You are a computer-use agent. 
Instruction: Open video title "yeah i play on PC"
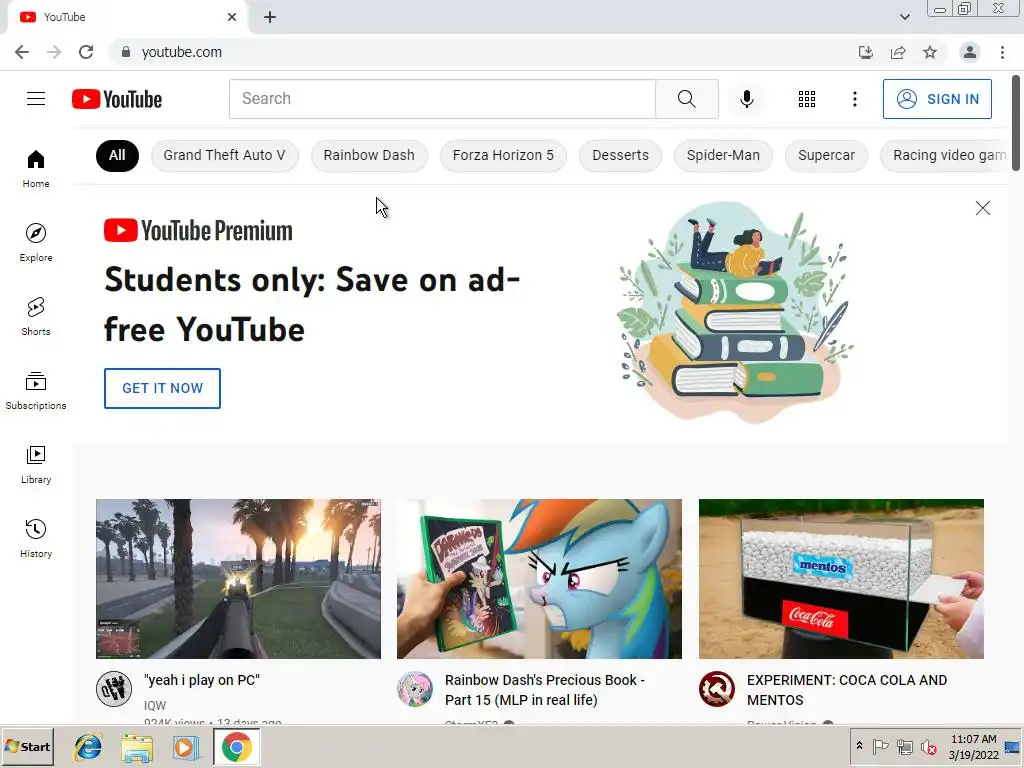pos(202,680)
